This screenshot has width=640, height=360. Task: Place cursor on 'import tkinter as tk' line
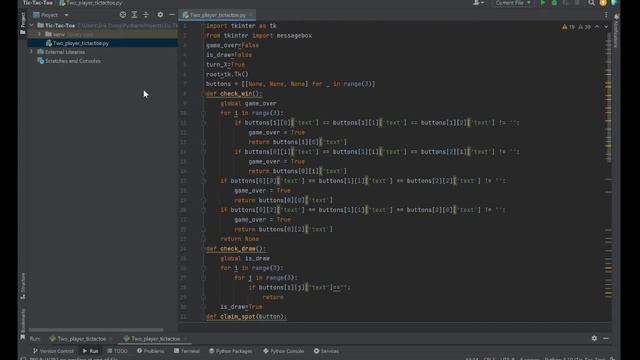click(x=241, y=26)
